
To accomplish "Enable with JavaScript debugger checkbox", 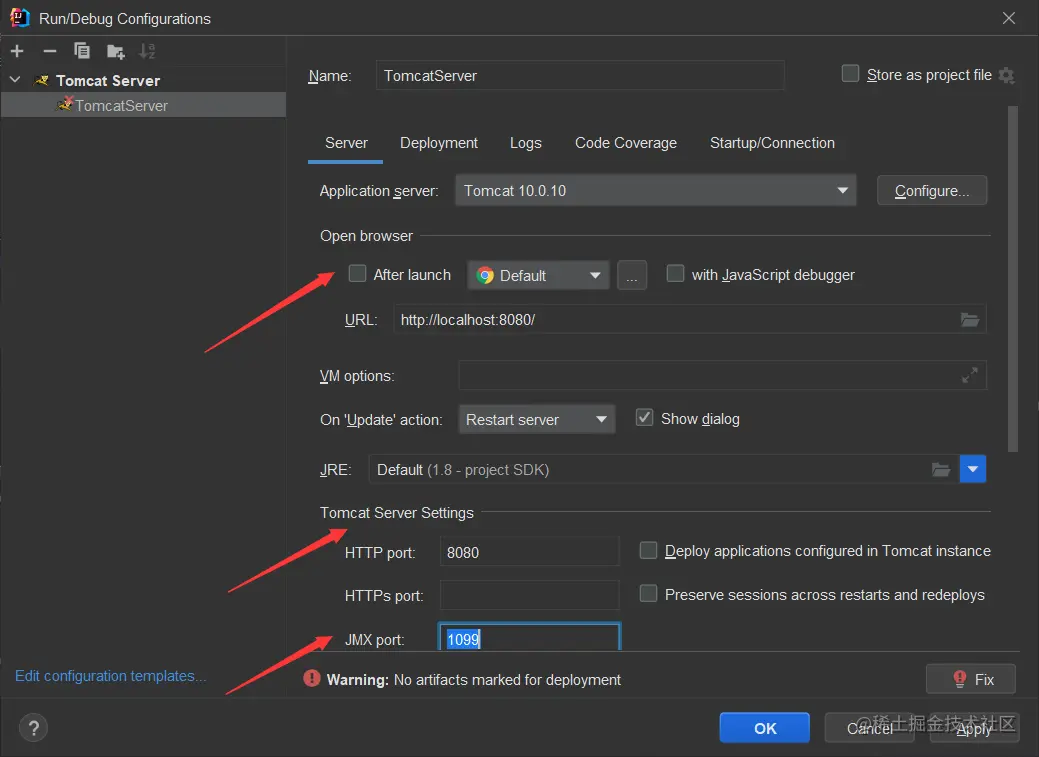I will [x=675, y=273].
